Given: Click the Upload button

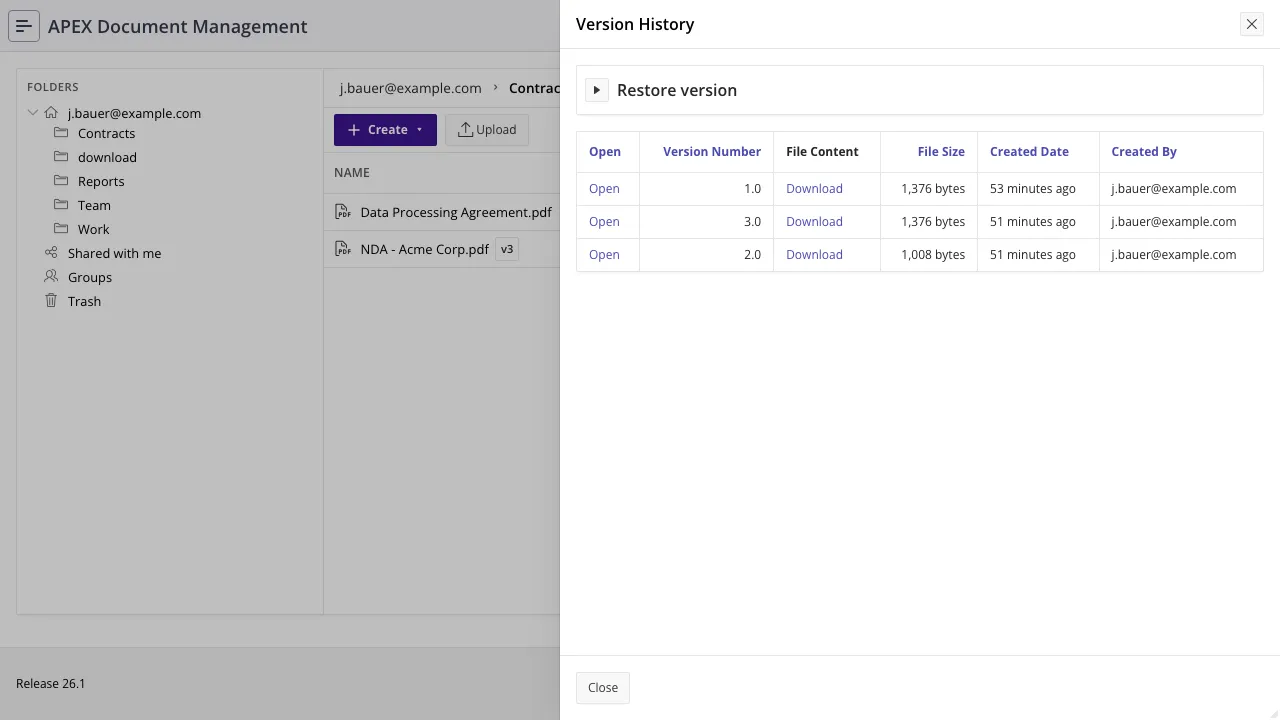Looking at the screenshot, I should coord(487,130).
